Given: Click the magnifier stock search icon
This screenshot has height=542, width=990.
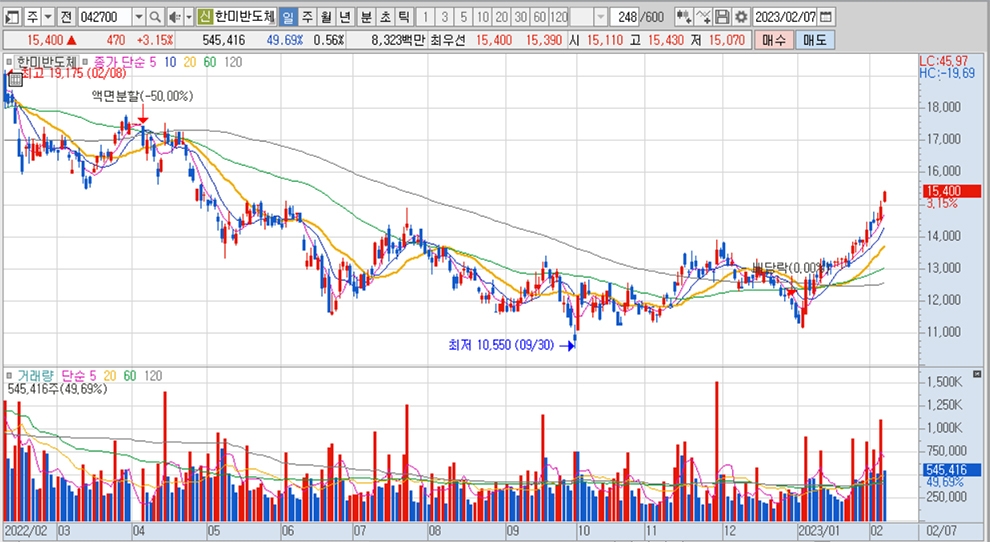Looking at the screenshot, I should coord(155,17).
